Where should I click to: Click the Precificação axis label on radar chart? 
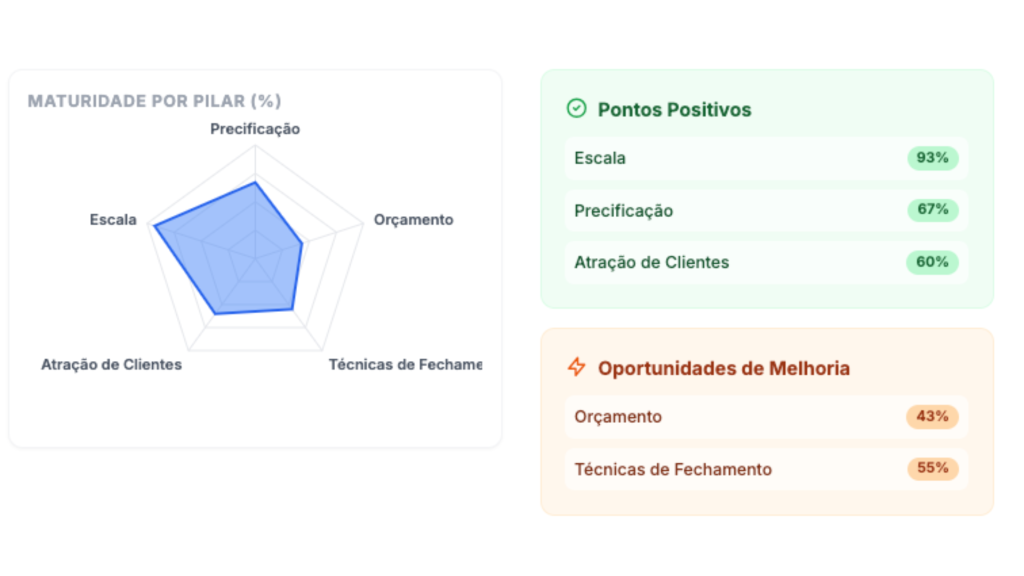click(255, 129)
